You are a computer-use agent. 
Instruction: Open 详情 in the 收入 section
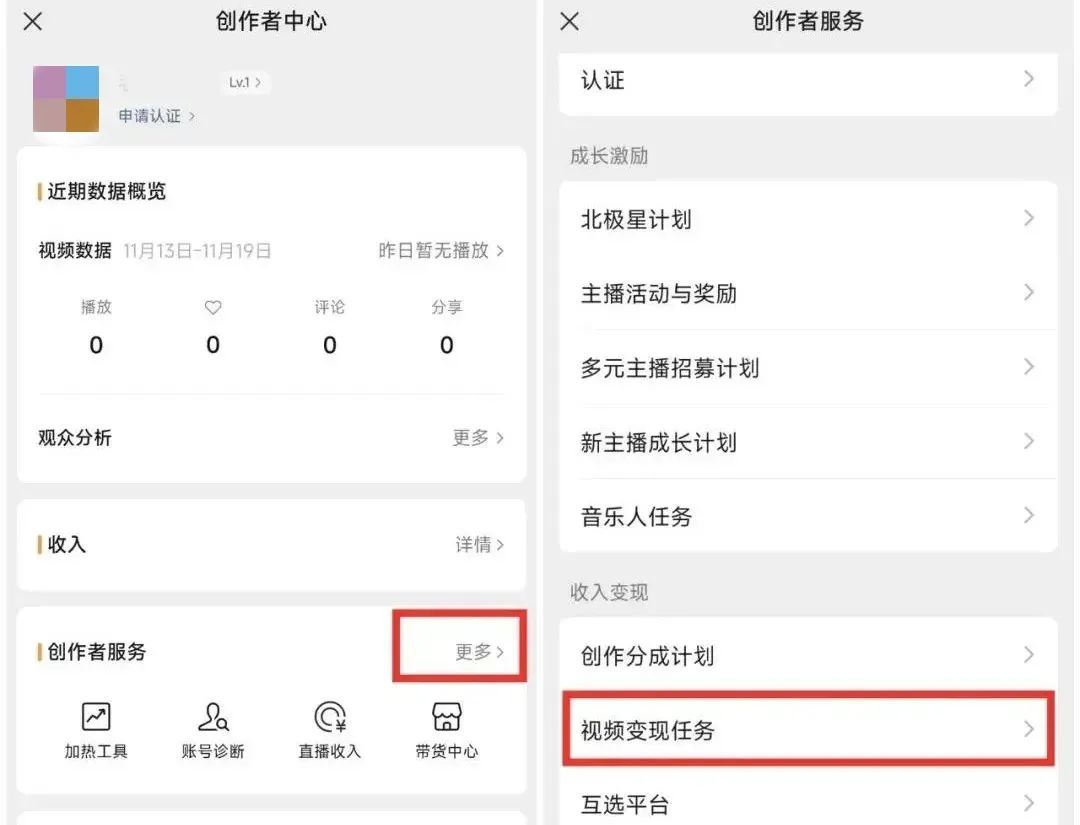tap(479, 545)
